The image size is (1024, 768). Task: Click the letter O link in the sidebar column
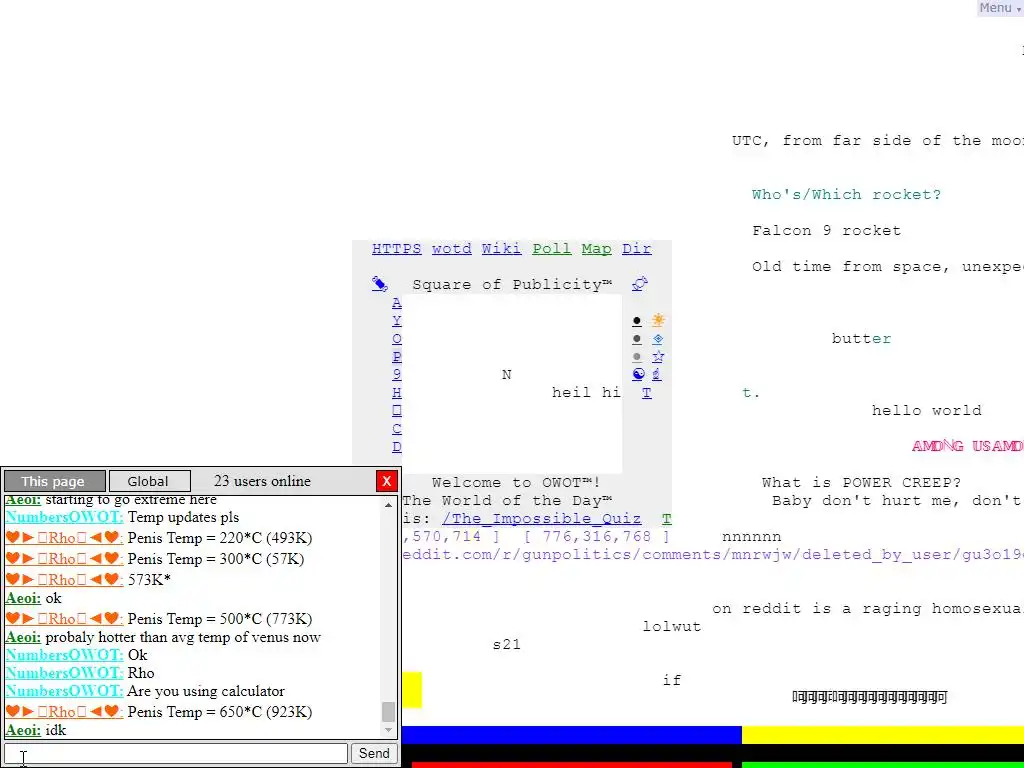point(396,339)
